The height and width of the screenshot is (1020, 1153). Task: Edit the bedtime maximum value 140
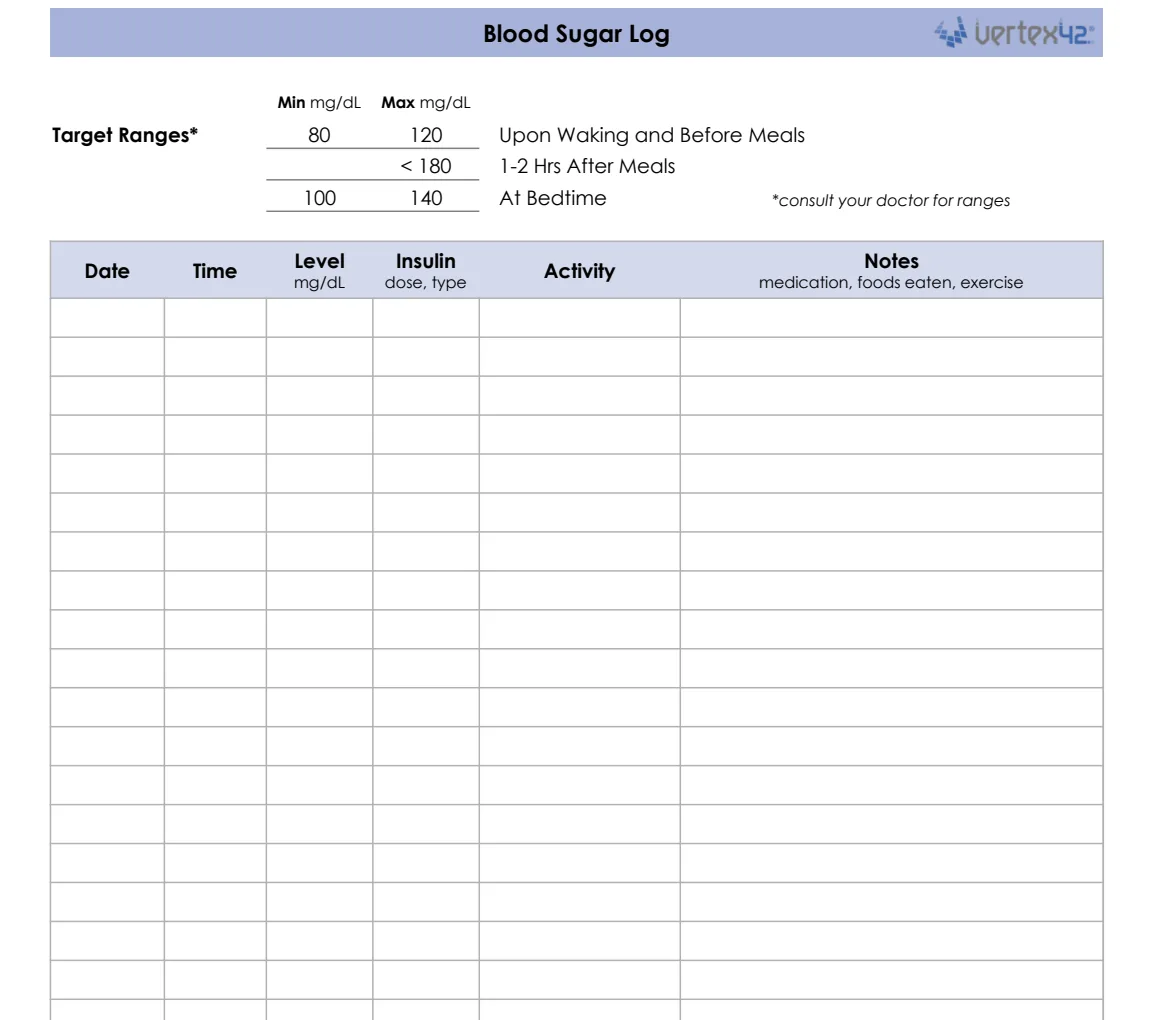click(x=426, y=198)
